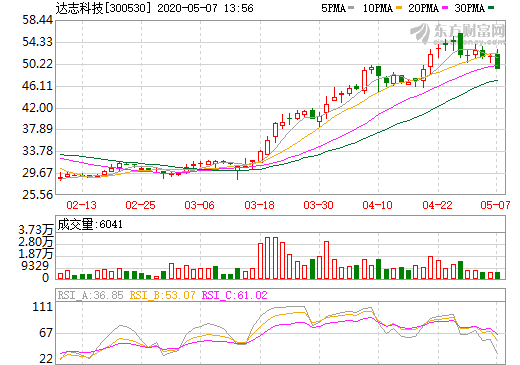This screenshot has height=365, width=520.
Task: Click the RSI_A:36.85 indicator label
Action: 90,295
